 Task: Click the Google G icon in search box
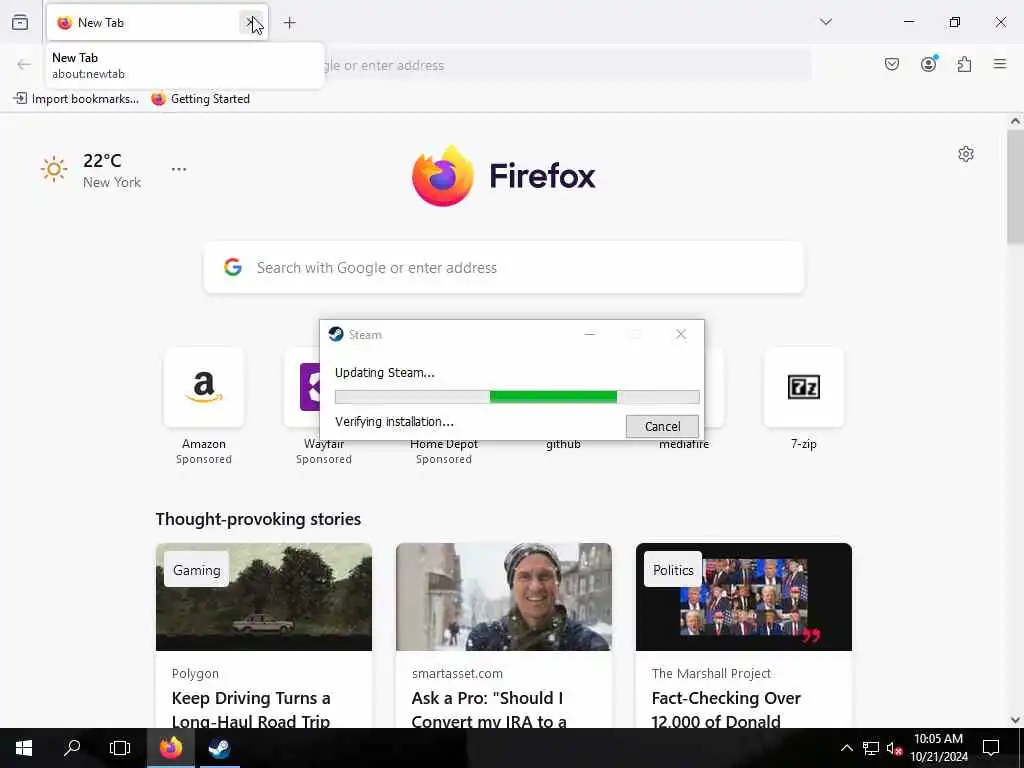[x=232, y=267]
